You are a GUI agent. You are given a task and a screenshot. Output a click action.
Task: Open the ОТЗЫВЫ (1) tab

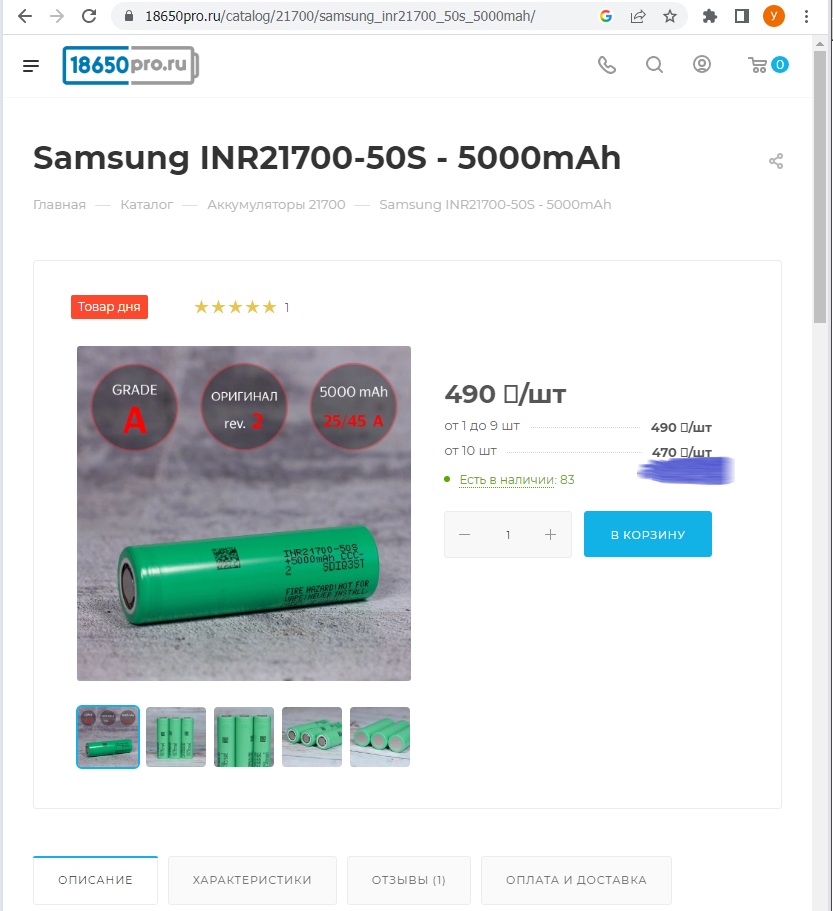[408, 880]
